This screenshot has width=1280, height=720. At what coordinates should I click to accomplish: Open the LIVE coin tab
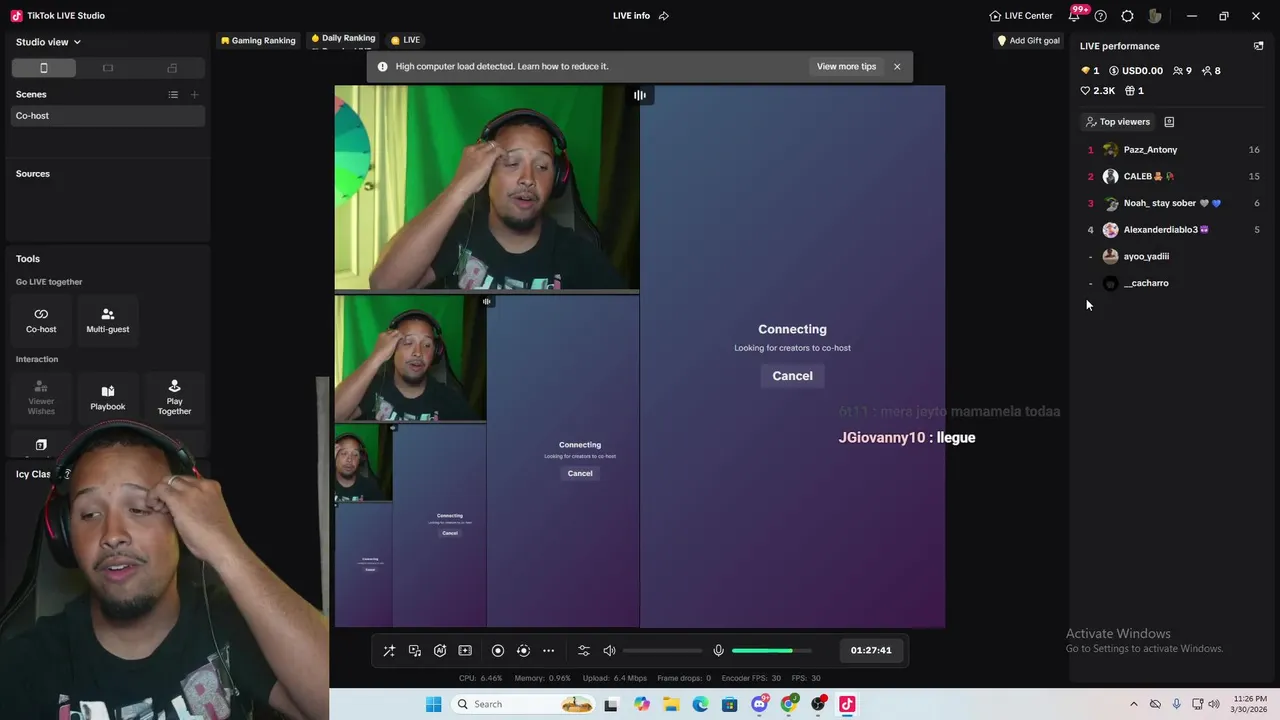pyautogui.click(x=405, y=40)
